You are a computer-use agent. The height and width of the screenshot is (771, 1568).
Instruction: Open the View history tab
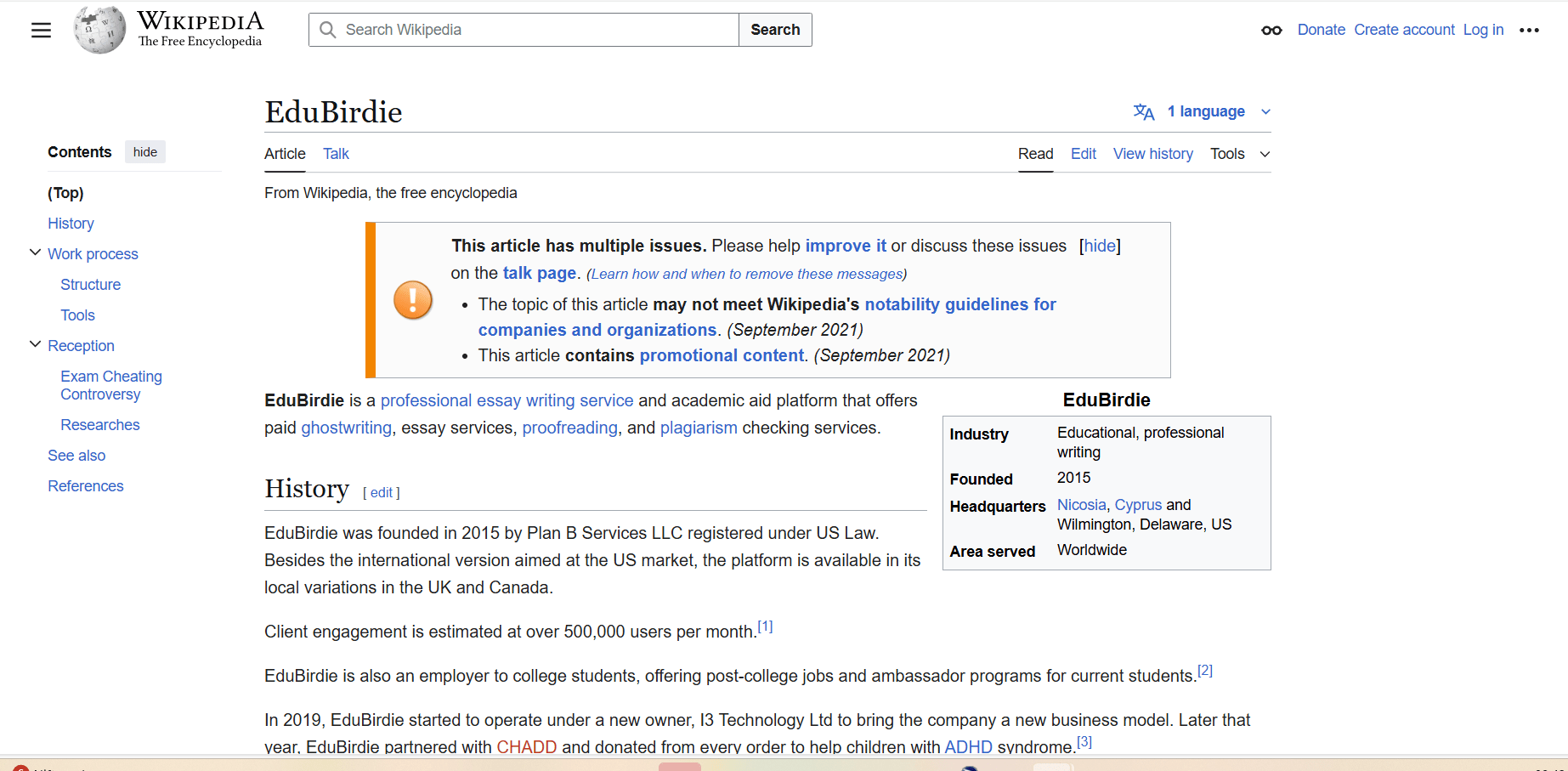(1152, 154)
